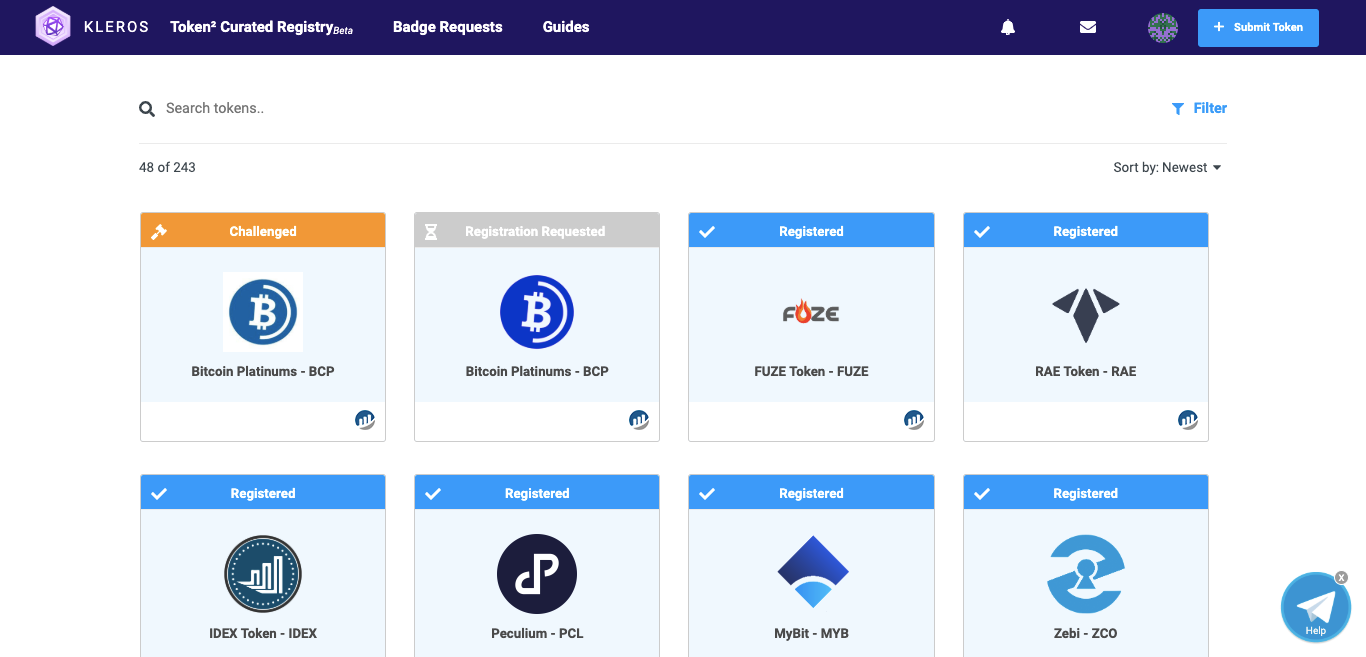Viewport: 1366px width, 657px height.
Task: Click the '48 of 243' count text
Action: 167,167
